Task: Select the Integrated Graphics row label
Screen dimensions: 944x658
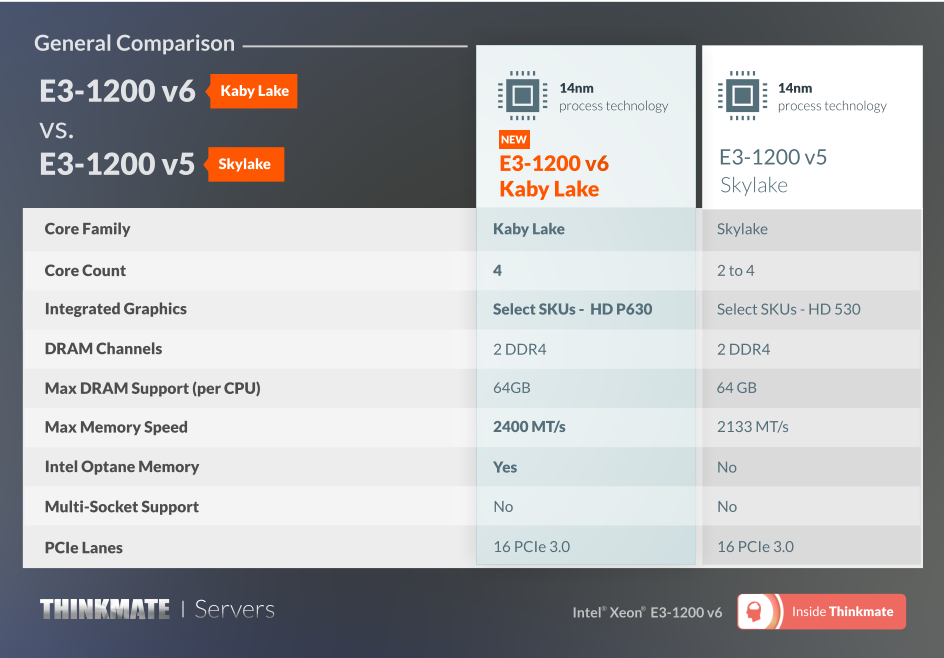Action: (x=116, y=309)
